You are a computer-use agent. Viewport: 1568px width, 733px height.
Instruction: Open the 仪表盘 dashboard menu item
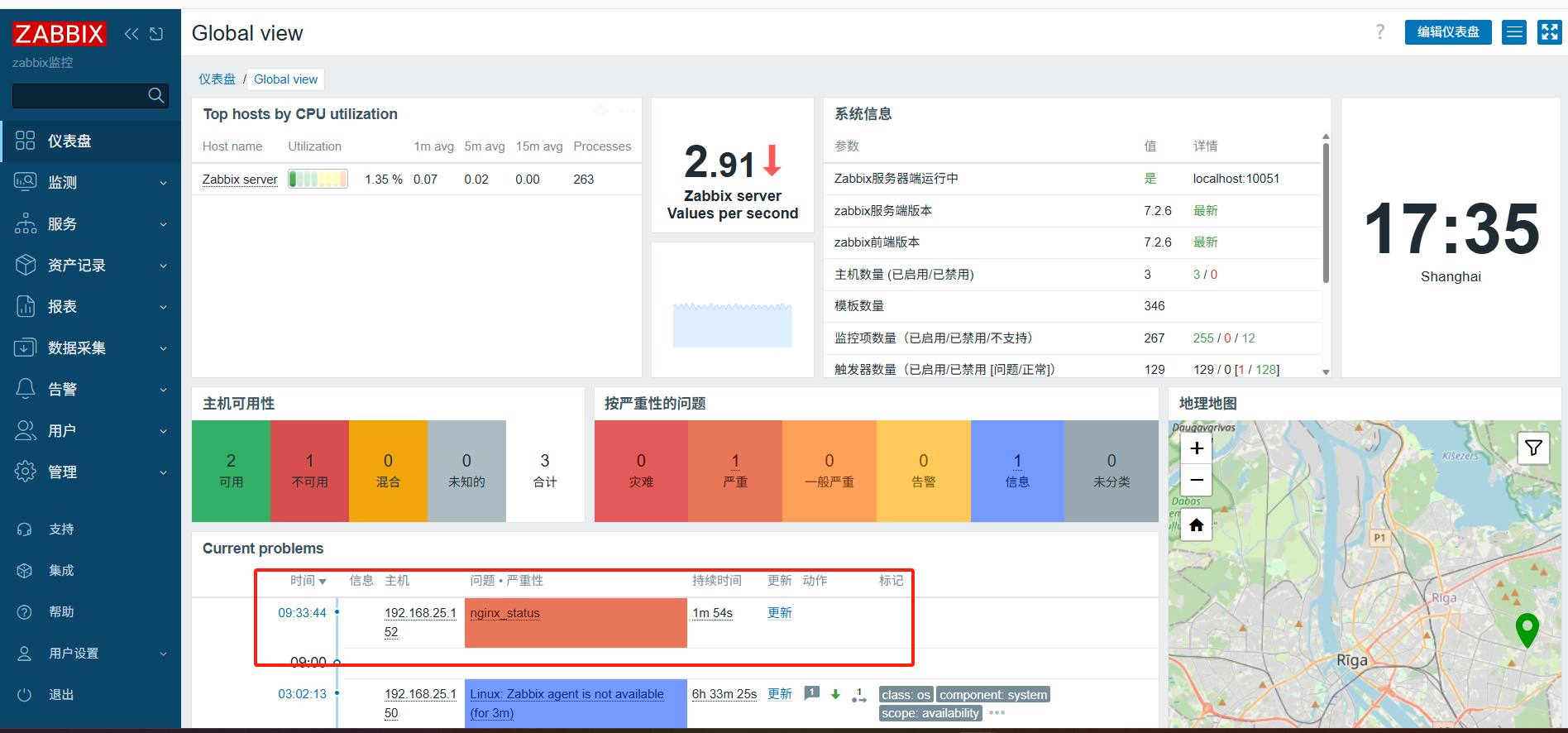click(x=90, y=141)
